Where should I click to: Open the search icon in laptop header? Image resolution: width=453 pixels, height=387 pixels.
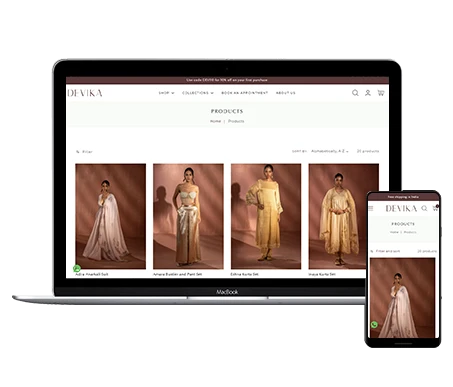coord(355,93)
